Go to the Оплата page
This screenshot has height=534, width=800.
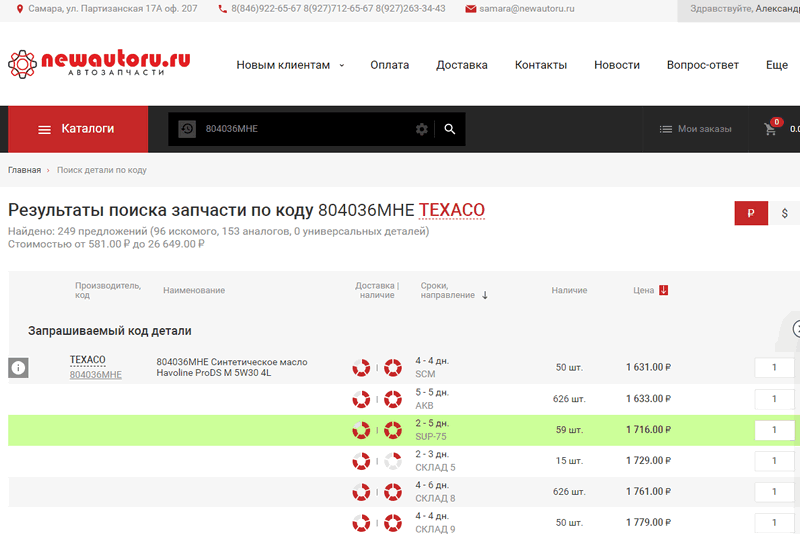point(390,65)
